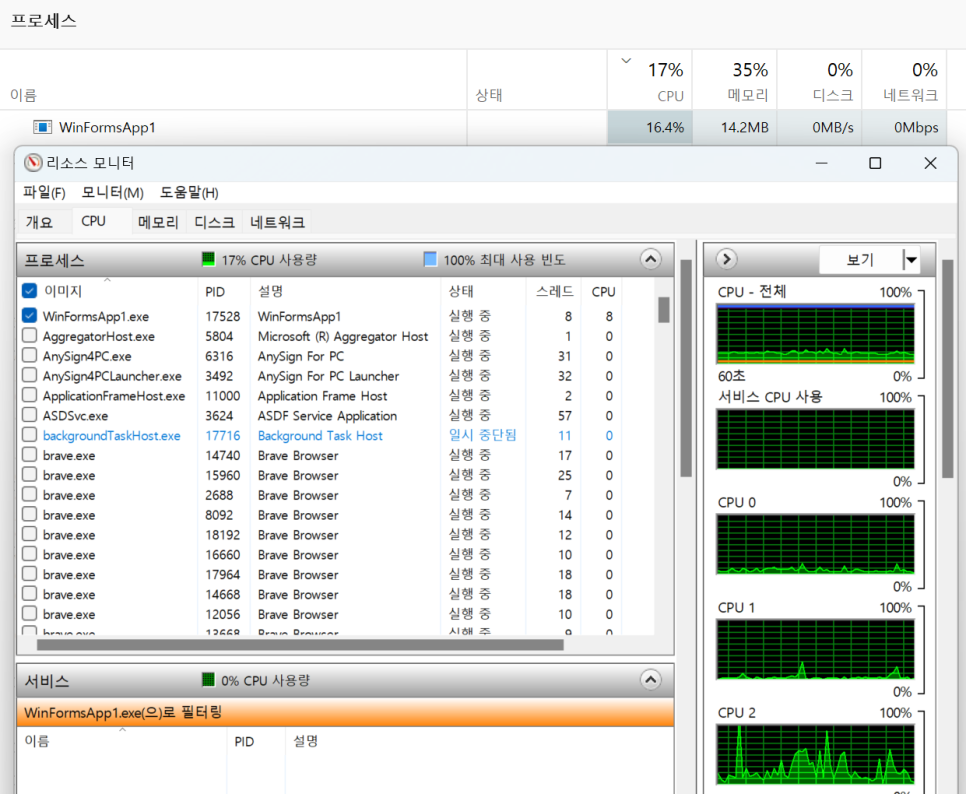Click the WinFormsApp1 icon in Task Manager

pyautogui.click(x=42, y=127)
